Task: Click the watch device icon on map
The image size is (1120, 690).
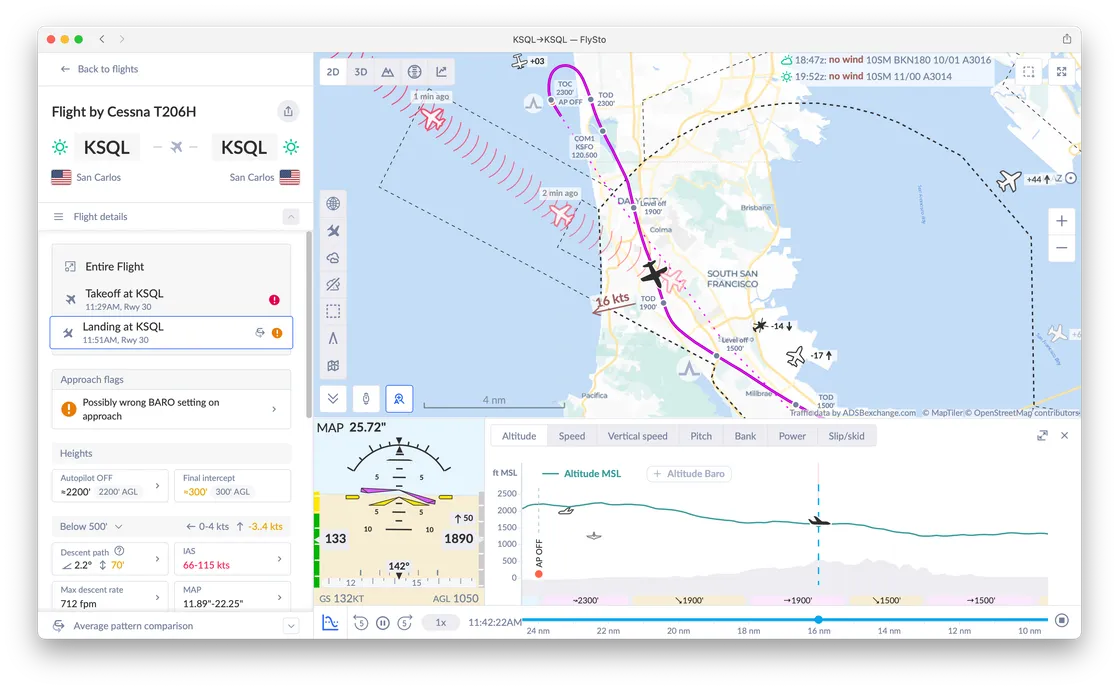Action: pos(366,399)
